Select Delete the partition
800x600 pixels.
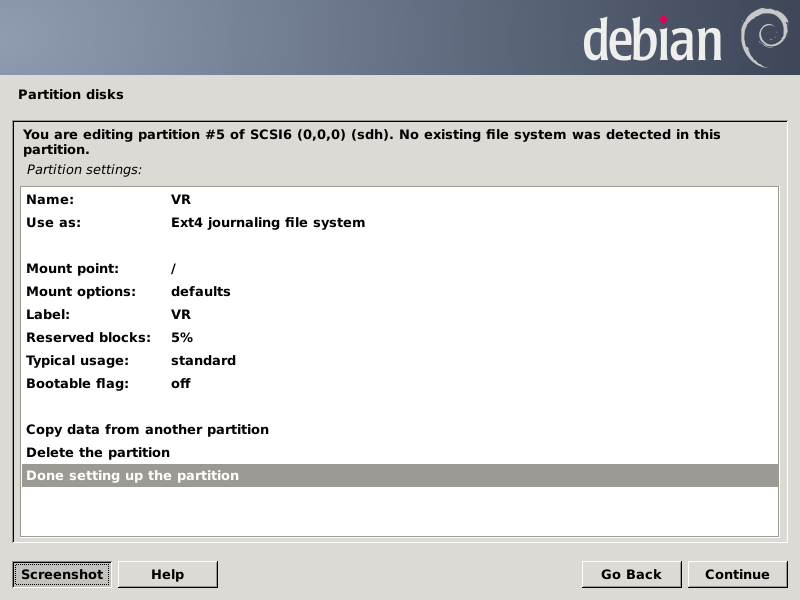[98, 452]
